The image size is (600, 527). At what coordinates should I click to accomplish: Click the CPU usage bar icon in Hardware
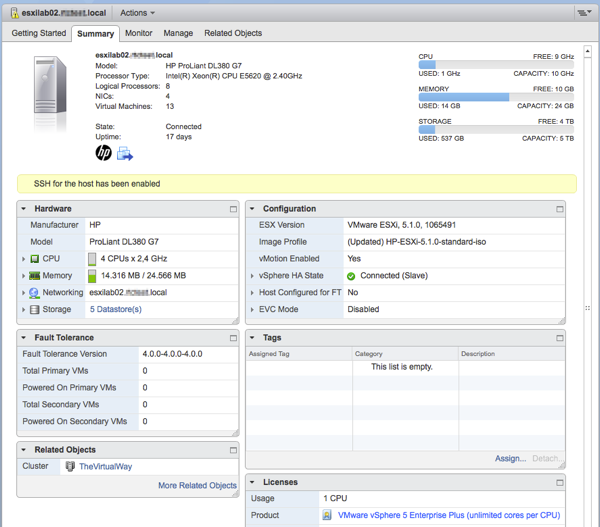pyautogui.click(x=92, y=259)
